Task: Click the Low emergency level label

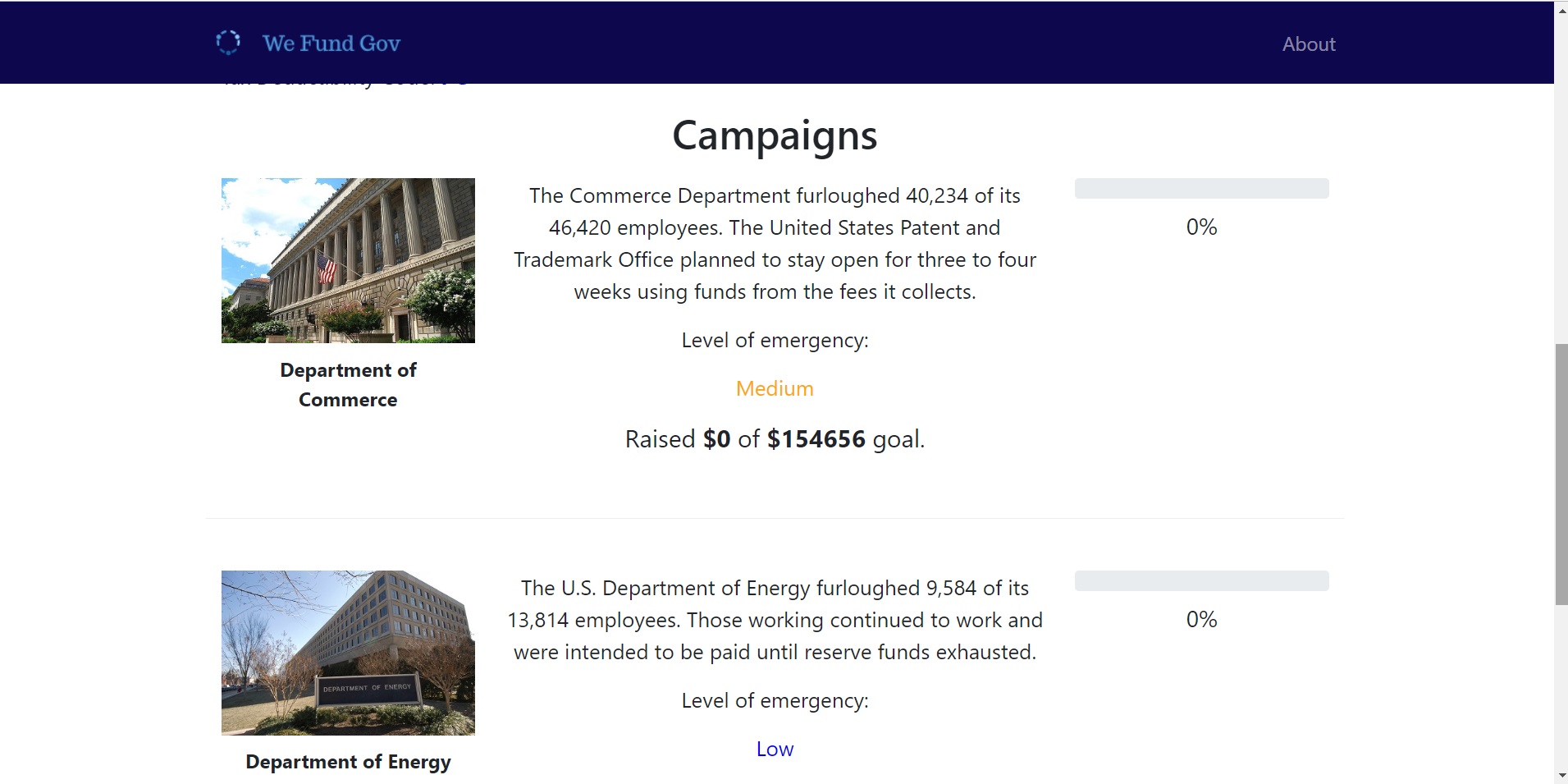Action: [775, 749]
